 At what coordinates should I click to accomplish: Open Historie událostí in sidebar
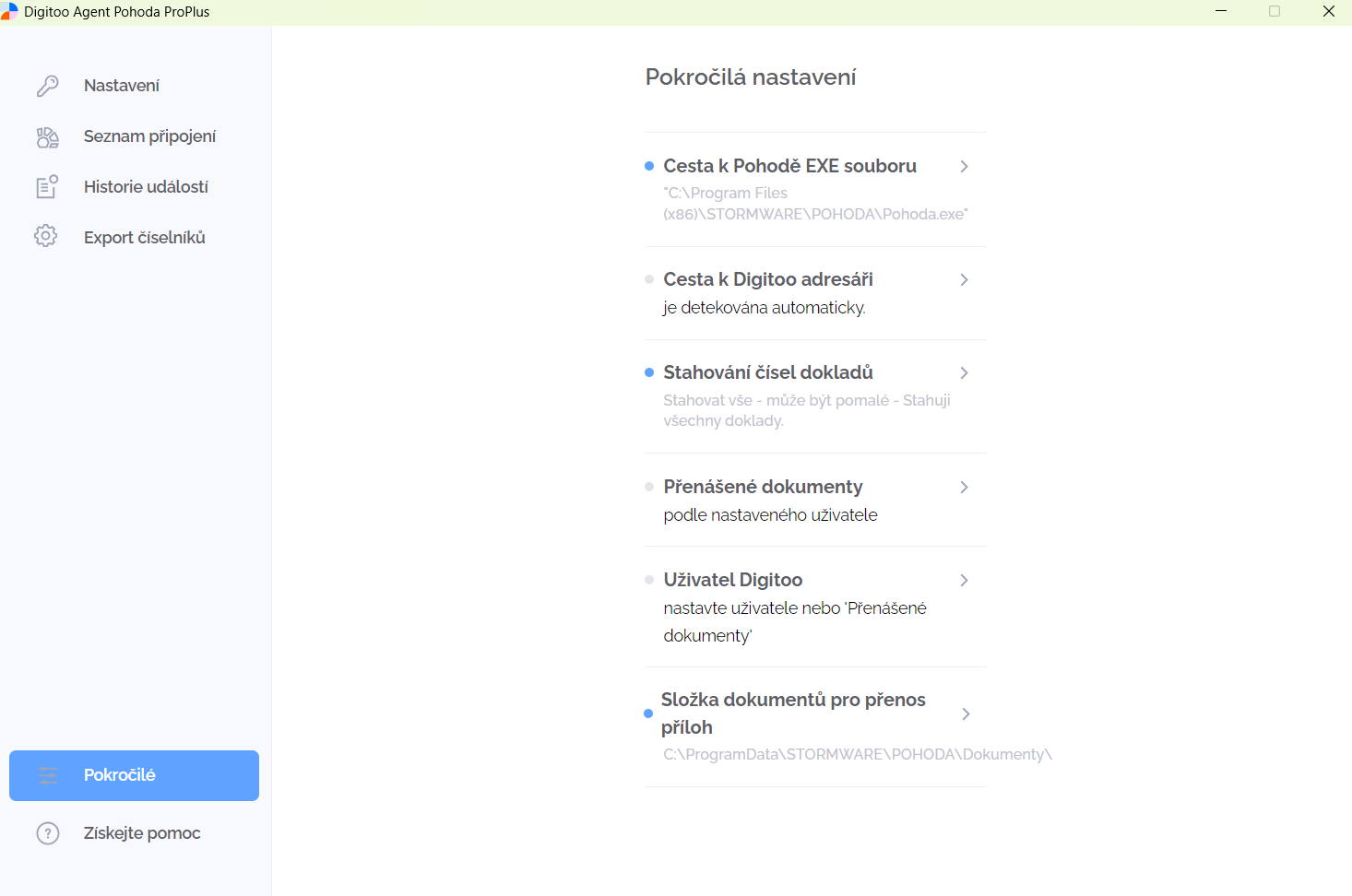[146, 187]
